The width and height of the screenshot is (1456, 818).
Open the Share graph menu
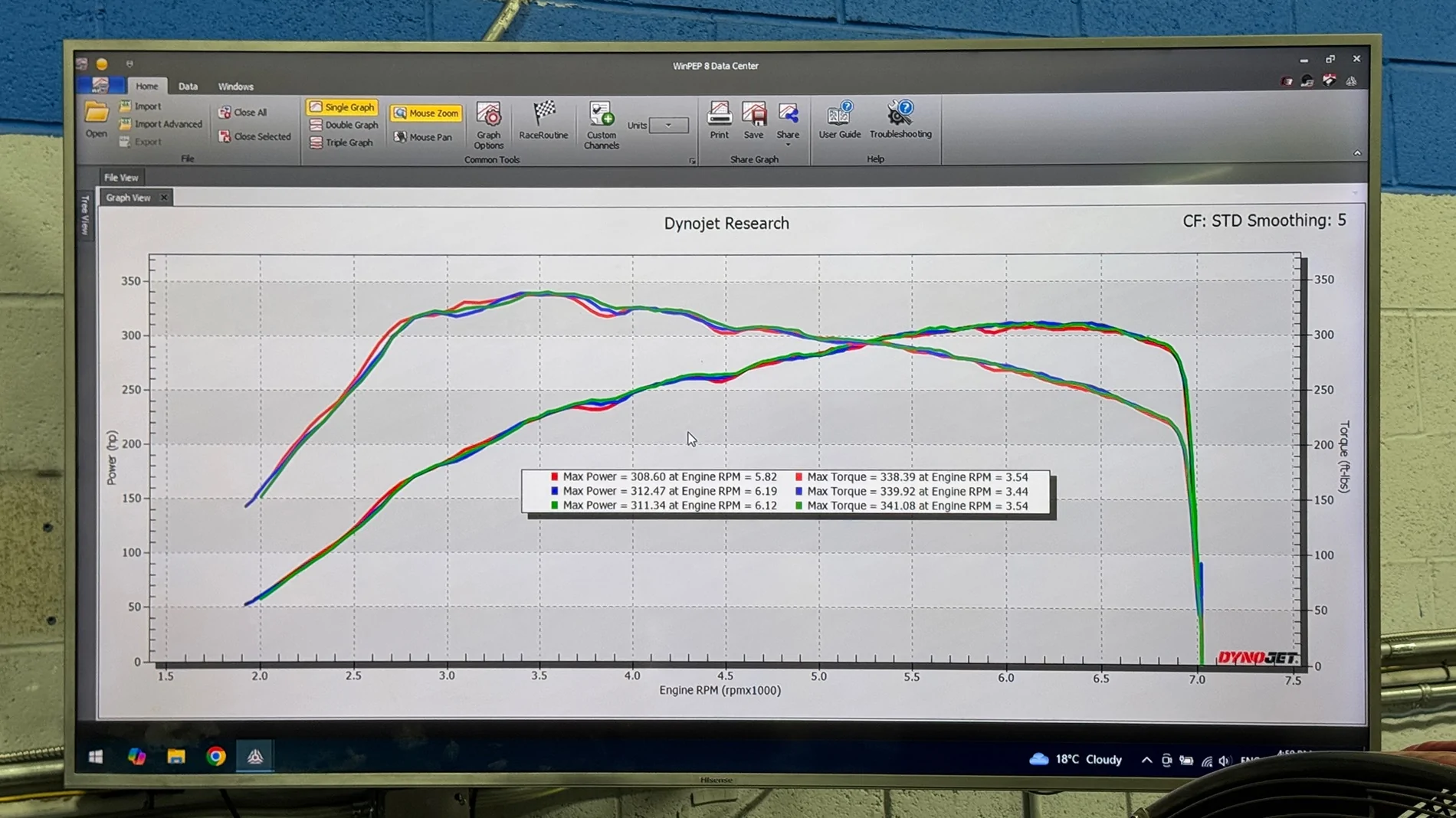(x=788, y=123)
